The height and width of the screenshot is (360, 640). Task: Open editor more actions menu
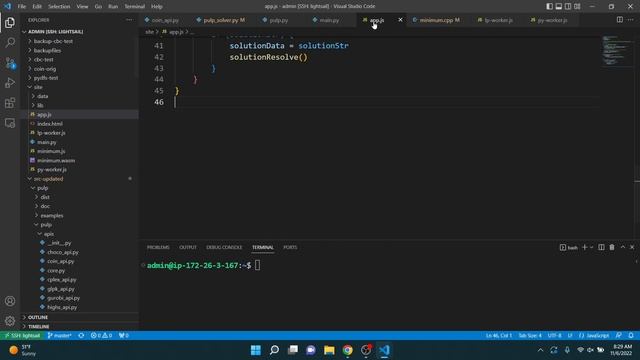pos(631,20)
